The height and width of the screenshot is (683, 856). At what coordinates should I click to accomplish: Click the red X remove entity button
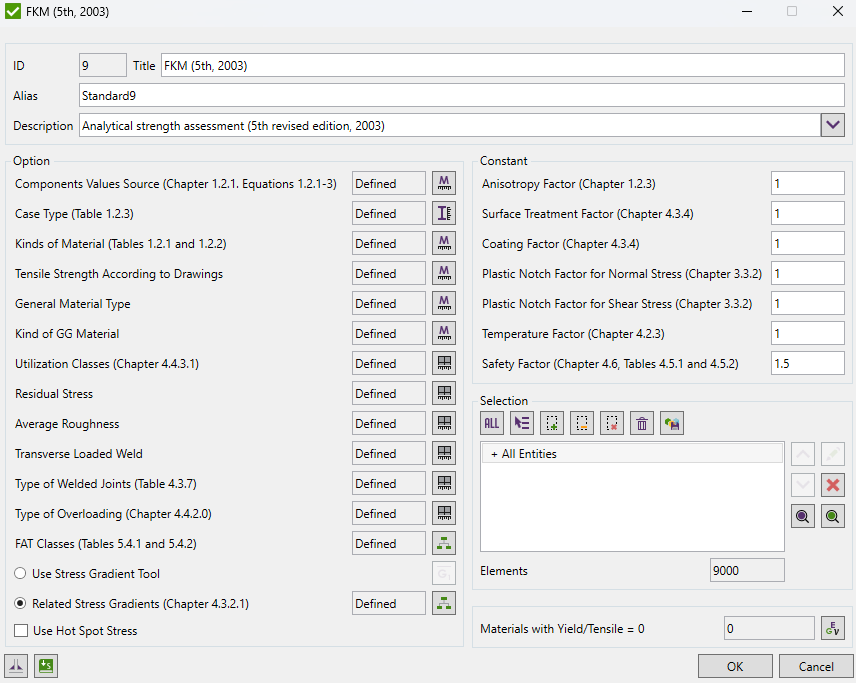pyautogui.click(x=832, y=485)
